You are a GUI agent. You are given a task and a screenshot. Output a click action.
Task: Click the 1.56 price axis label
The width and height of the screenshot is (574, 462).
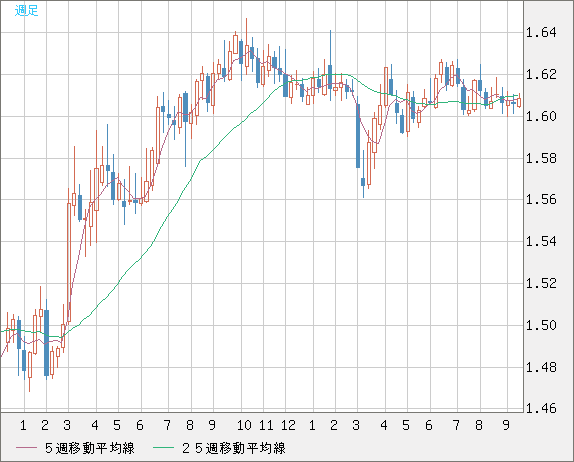click(541, 200)
